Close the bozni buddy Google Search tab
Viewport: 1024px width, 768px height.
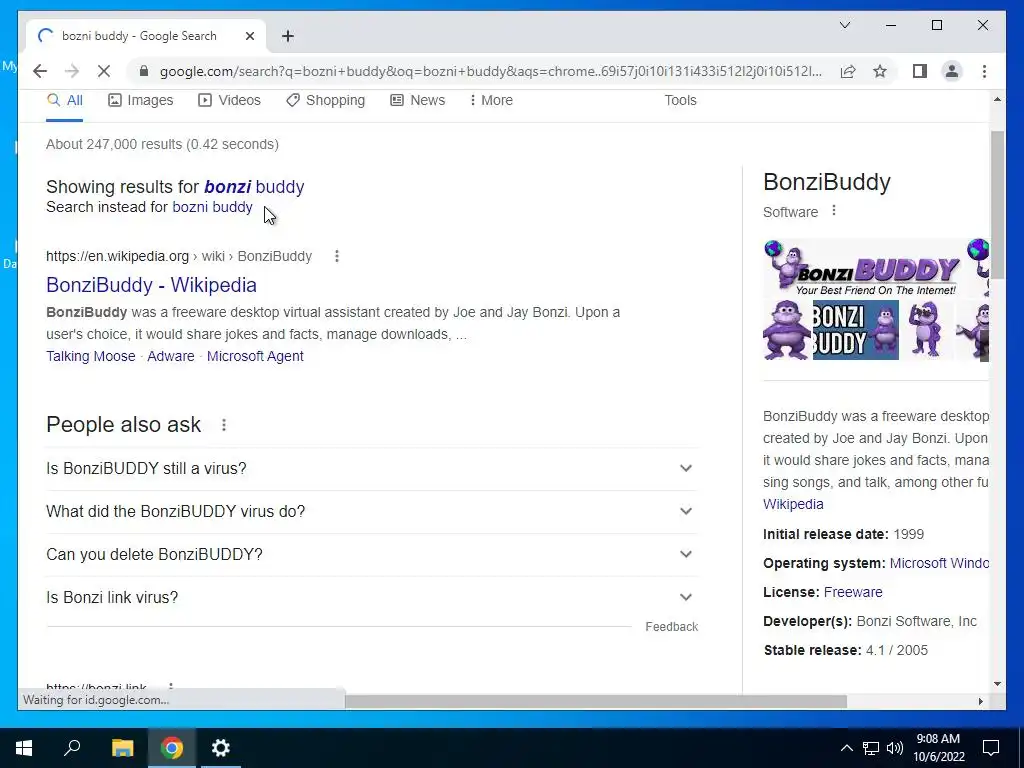[249, 36]
